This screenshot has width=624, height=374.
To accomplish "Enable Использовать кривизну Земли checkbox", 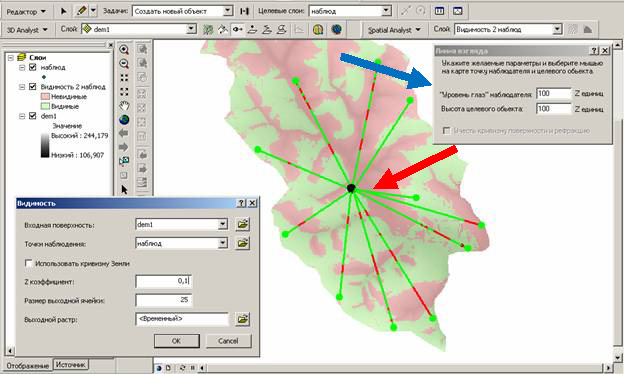I will point(28,263).
